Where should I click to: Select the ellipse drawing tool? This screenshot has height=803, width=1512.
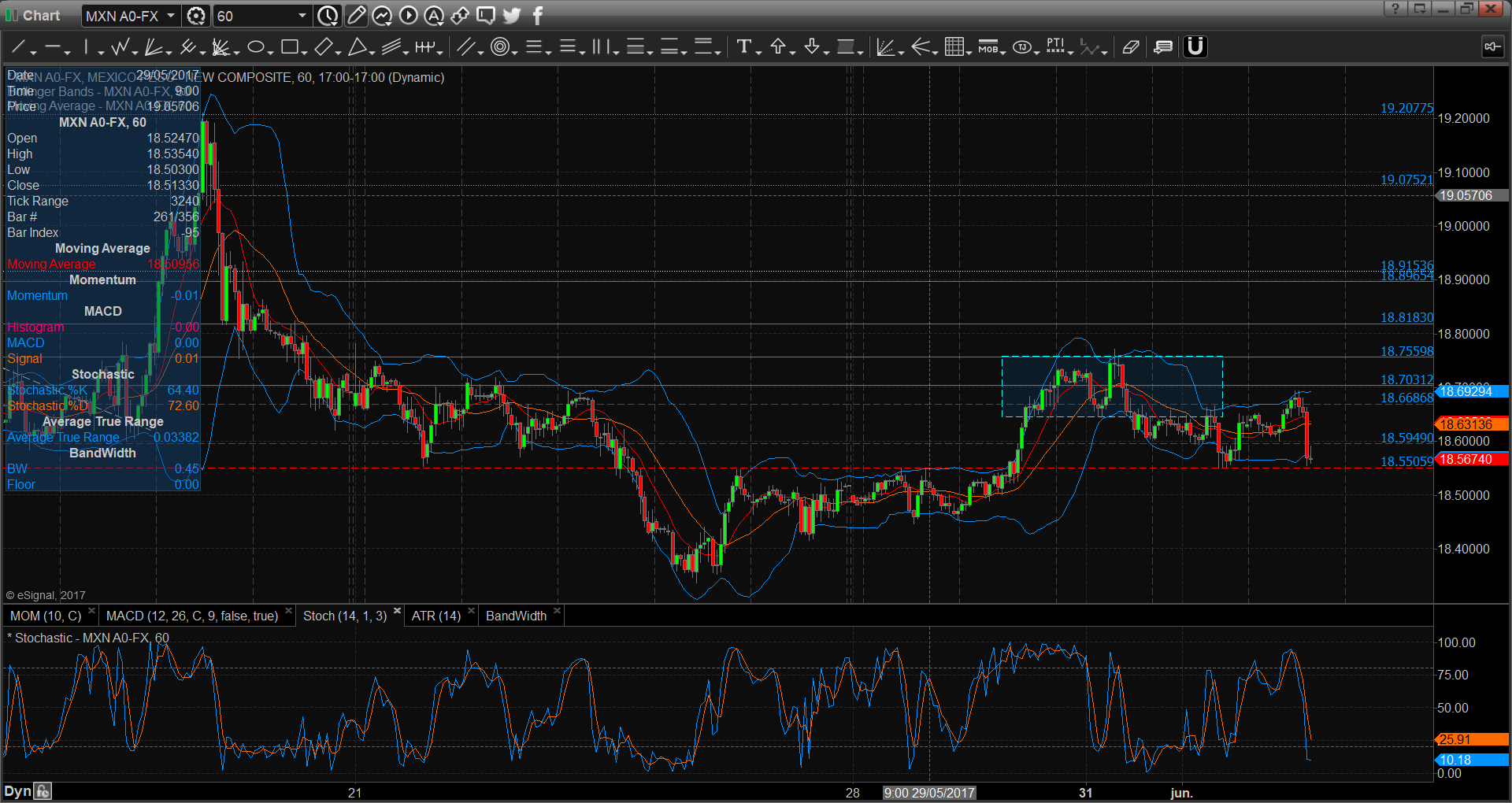[x=255, y=47]
